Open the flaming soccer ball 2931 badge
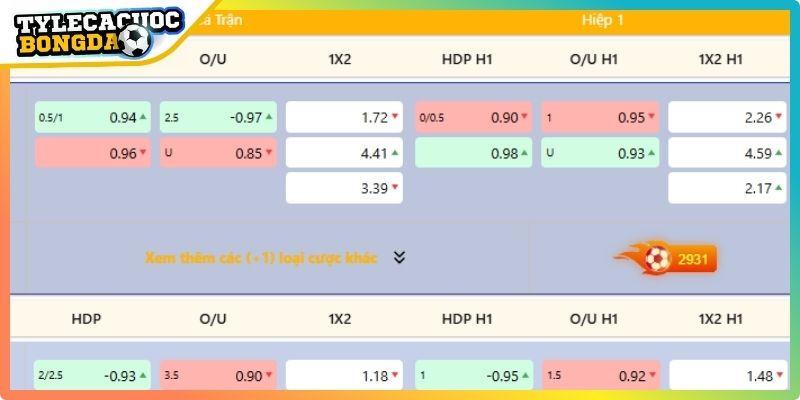This screenshot has height=400, width=800. 666,258
